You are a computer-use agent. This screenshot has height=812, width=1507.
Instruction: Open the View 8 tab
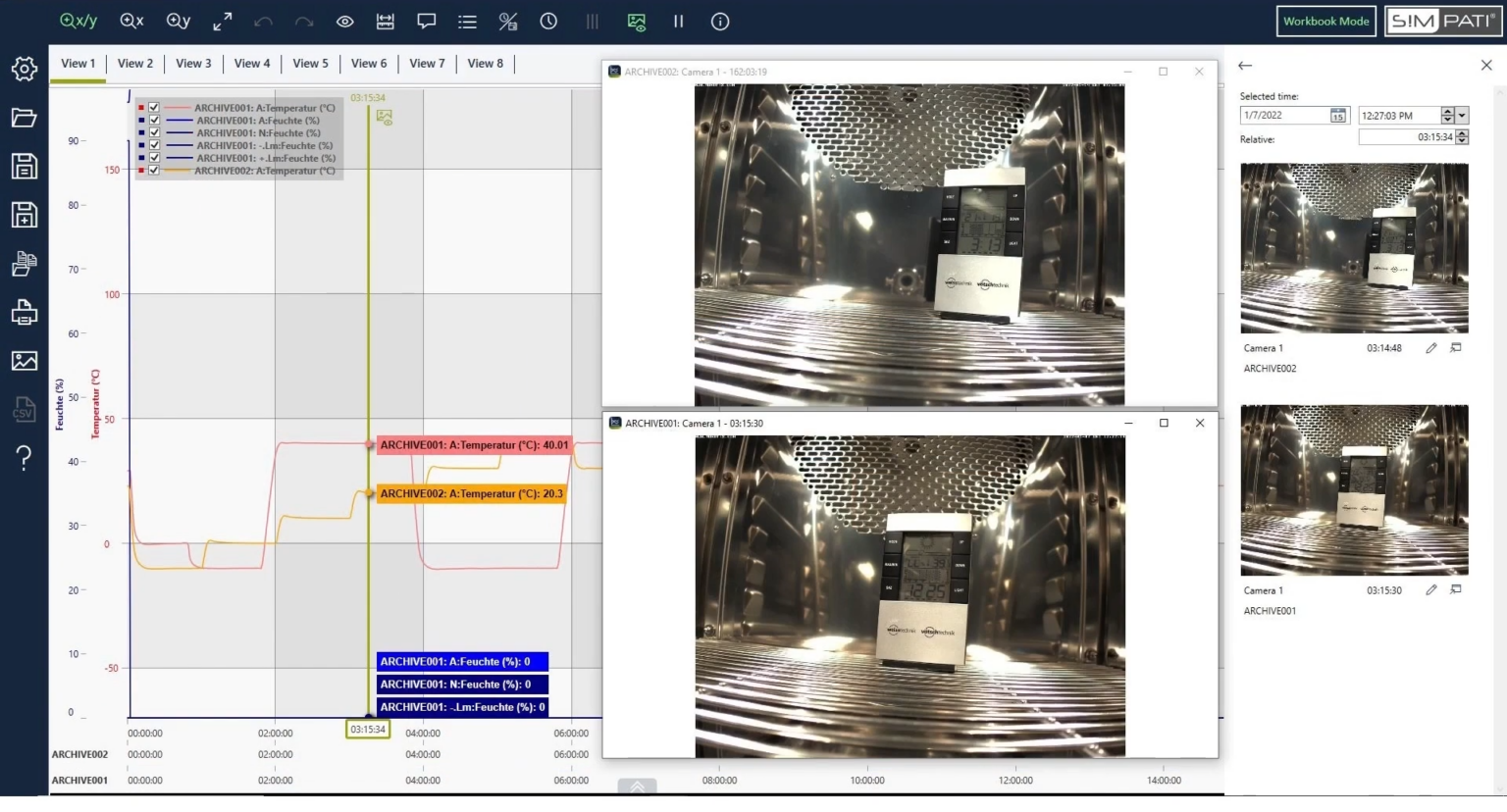click(486, 63)
